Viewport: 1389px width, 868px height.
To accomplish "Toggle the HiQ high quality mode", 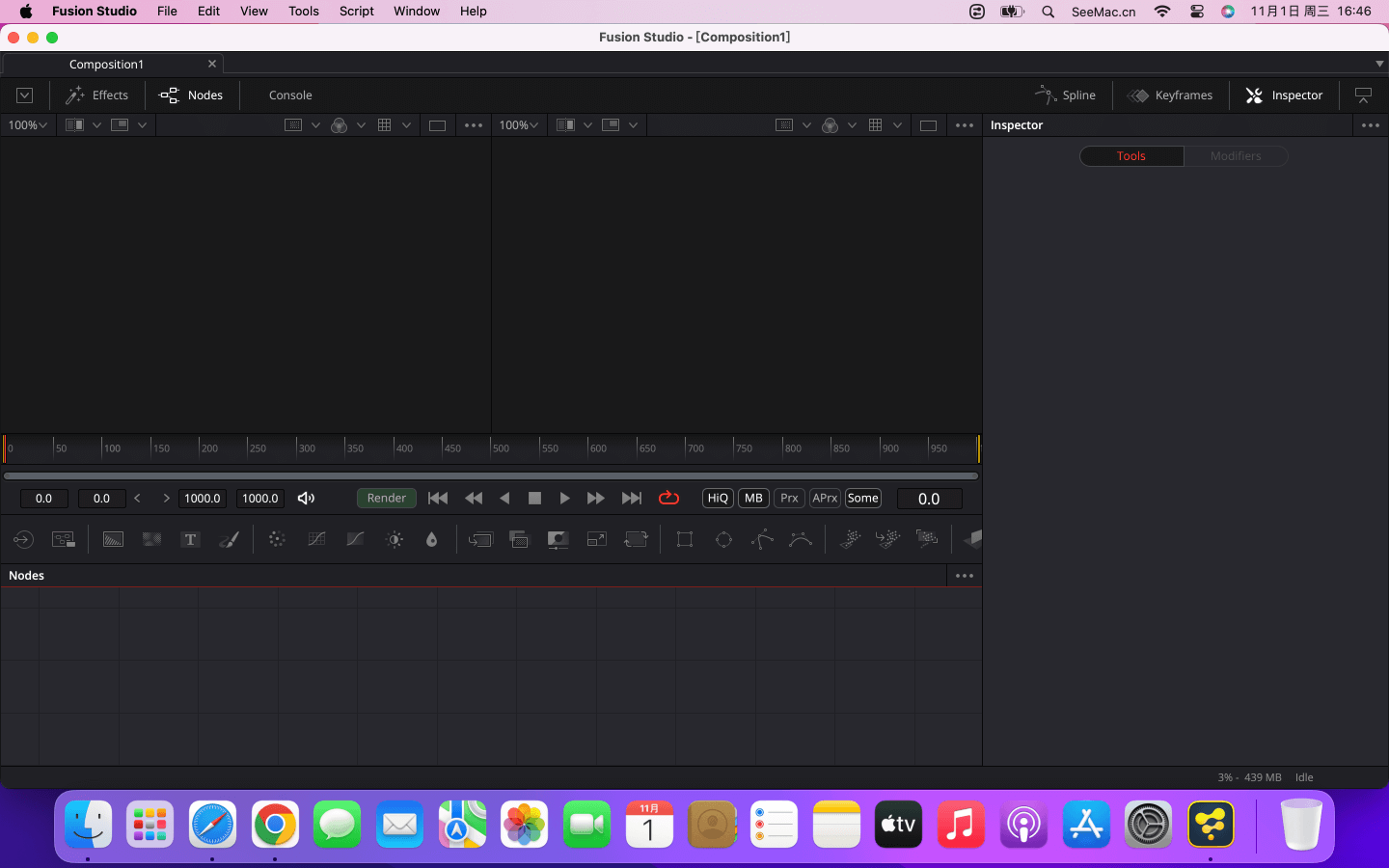I will pos(718,499).
